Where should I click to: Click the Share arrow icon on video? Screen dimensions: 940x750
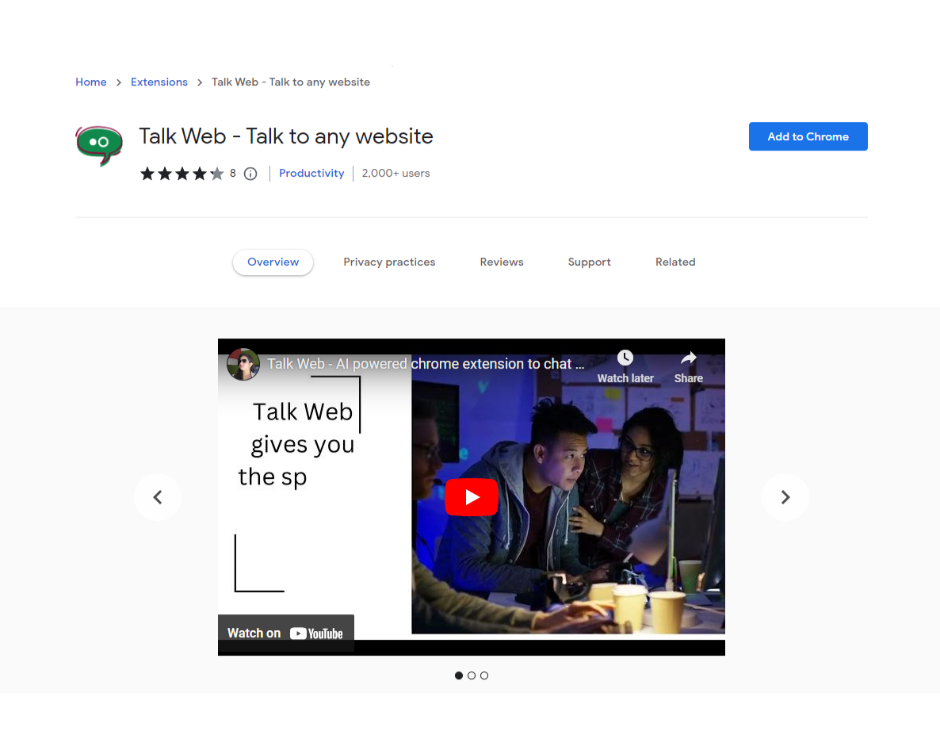[x=688, y=358]
